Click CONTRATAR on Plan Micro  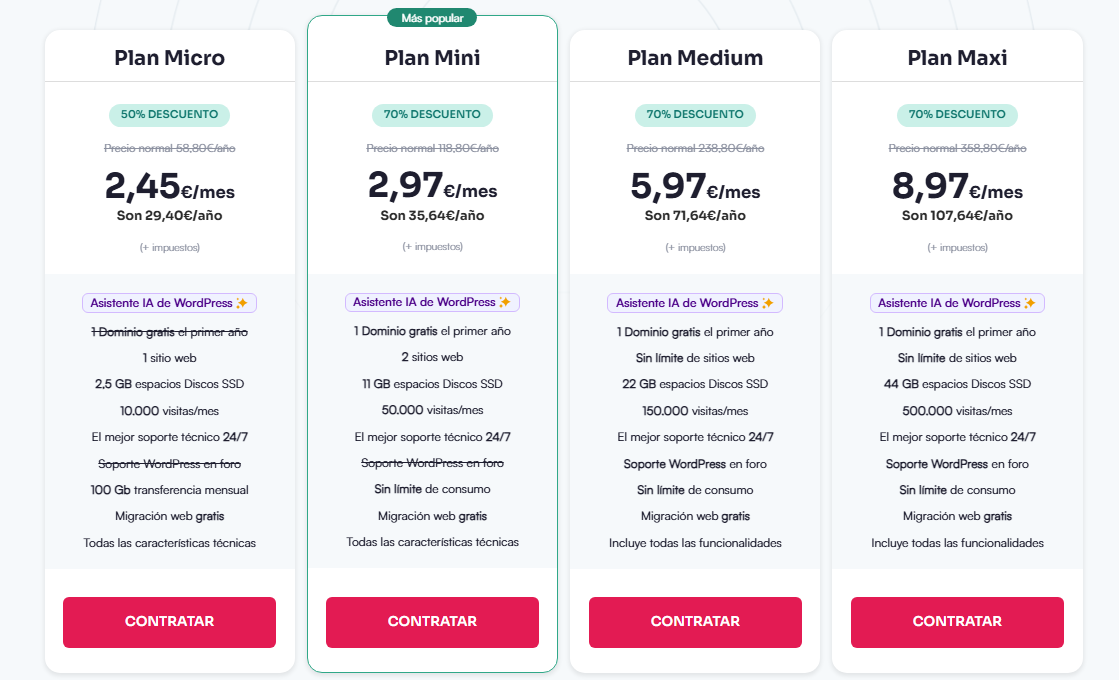pos(169,622)
